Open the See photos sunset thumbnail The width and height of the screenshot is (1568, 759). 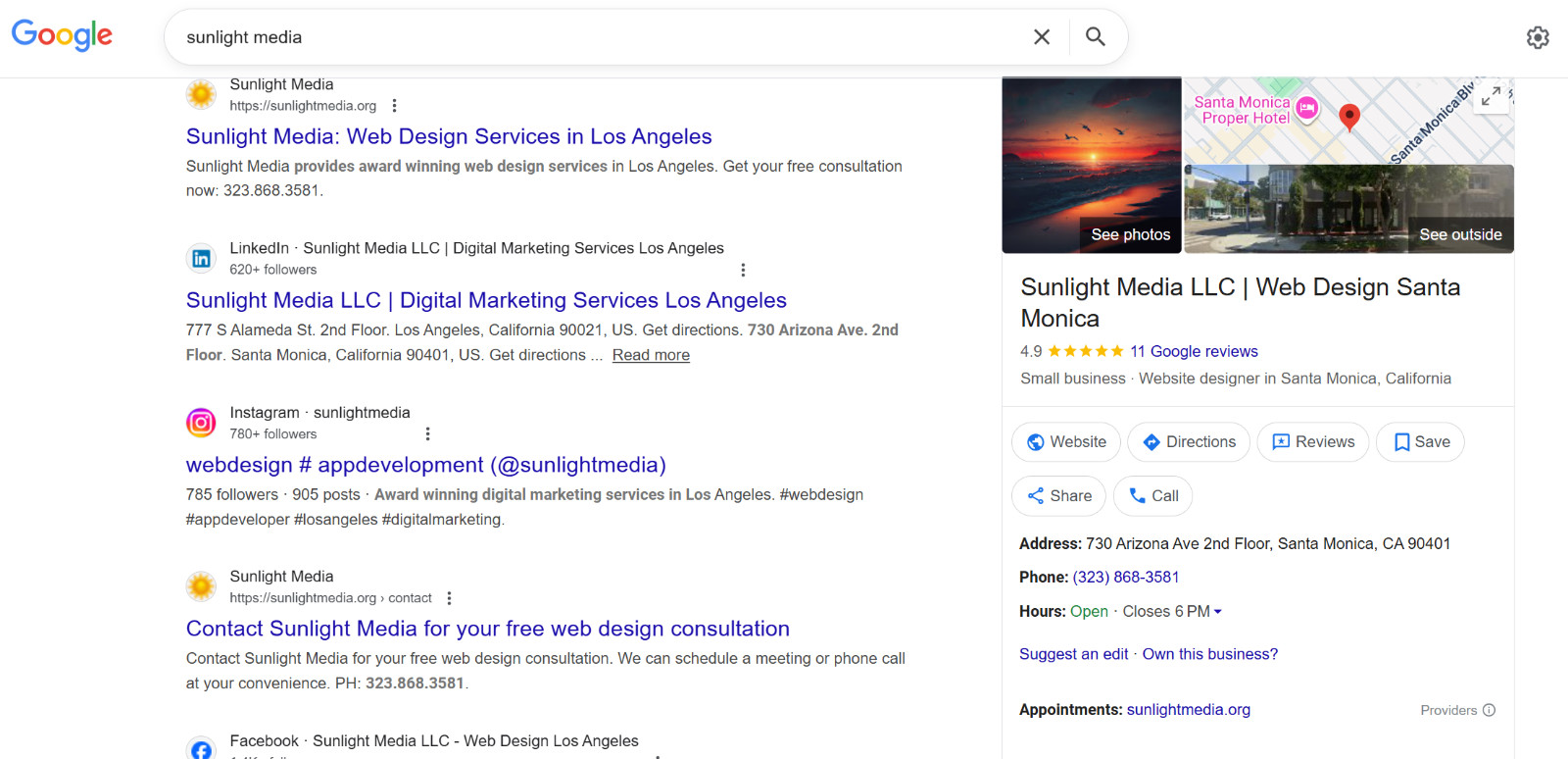click(1092, 166)
